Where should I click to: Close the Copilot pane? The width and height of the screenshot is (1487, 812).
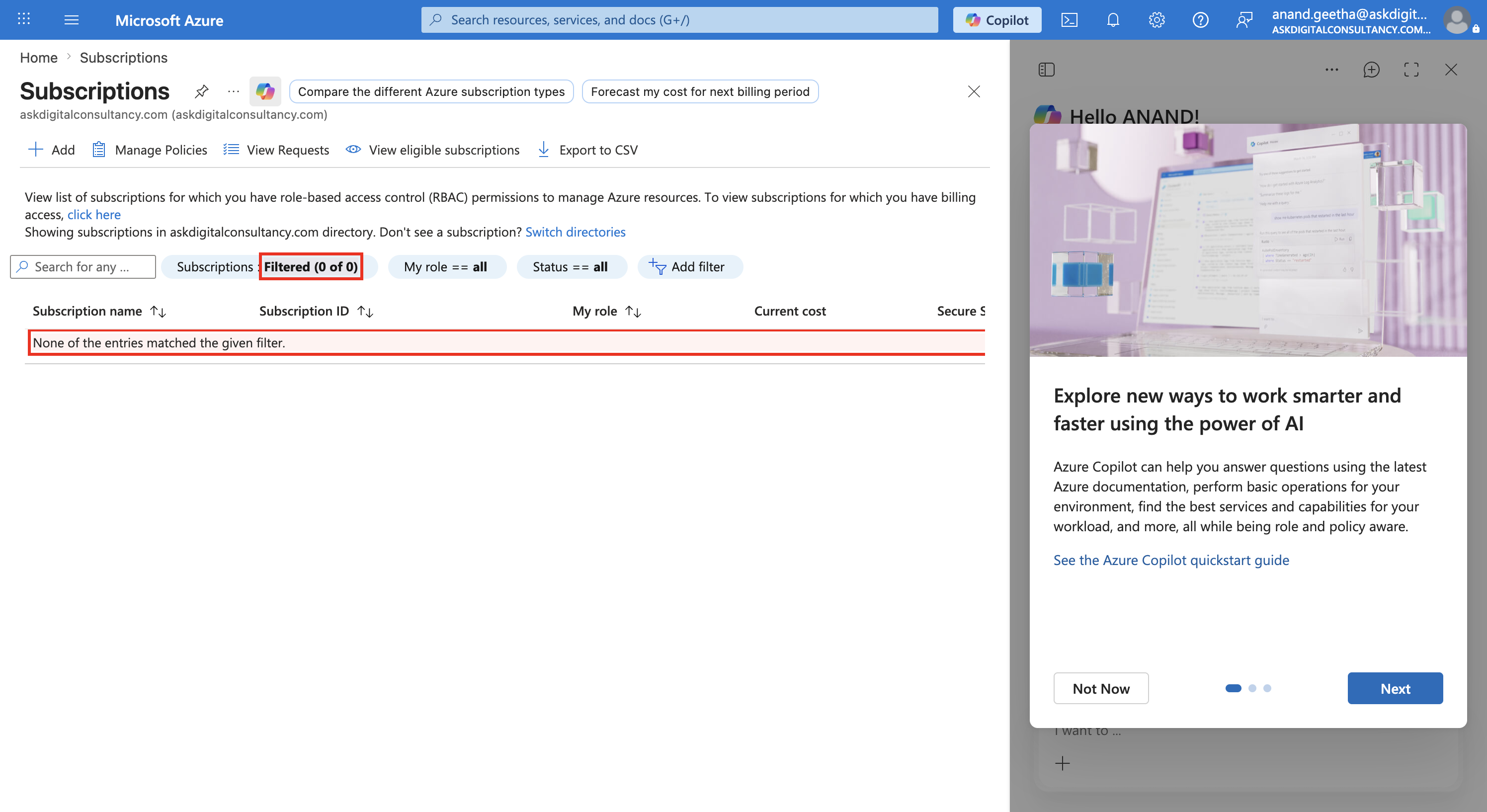pyautogui.click(x=1451, y=70)
